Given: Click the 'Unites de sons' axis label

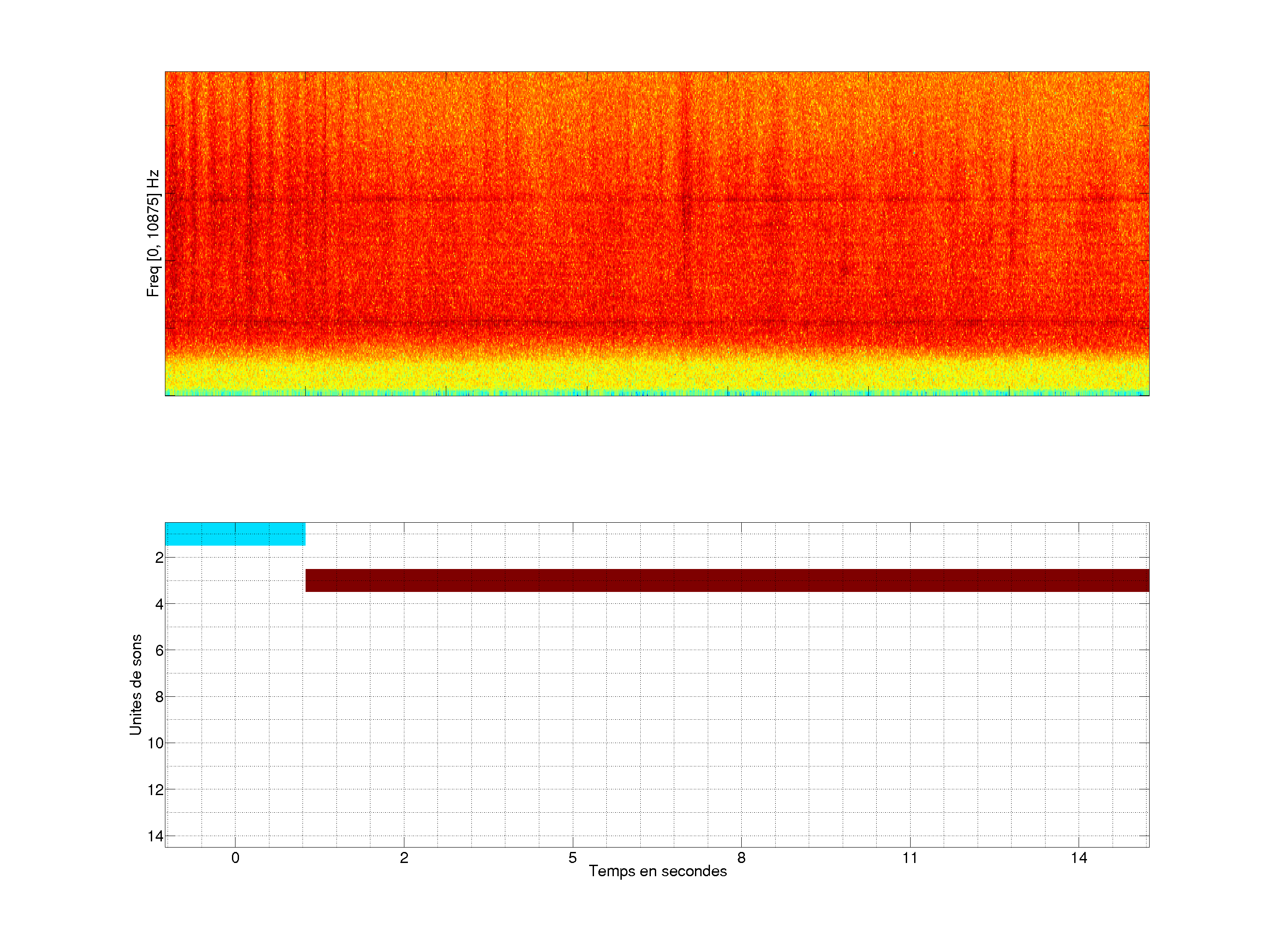Looking at the screenshot, I should pyautogui.click(x=135, y=684).
